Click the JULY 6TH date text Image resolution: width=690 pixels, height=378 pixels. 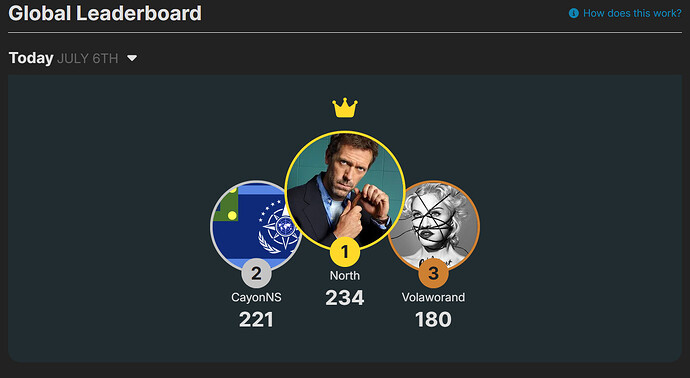(88, 59)
